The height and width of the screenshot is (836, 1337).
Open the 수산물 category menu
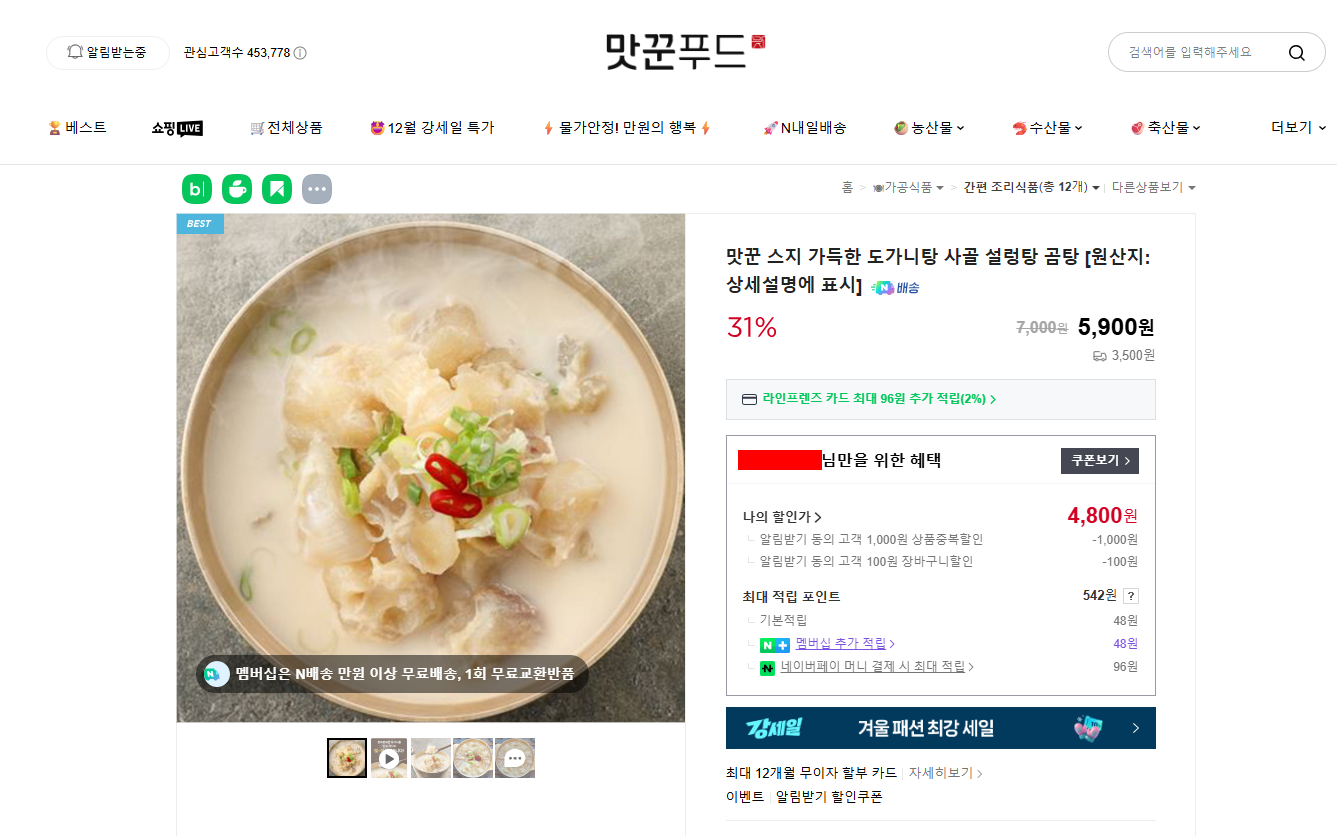(x=1047, y=128)
